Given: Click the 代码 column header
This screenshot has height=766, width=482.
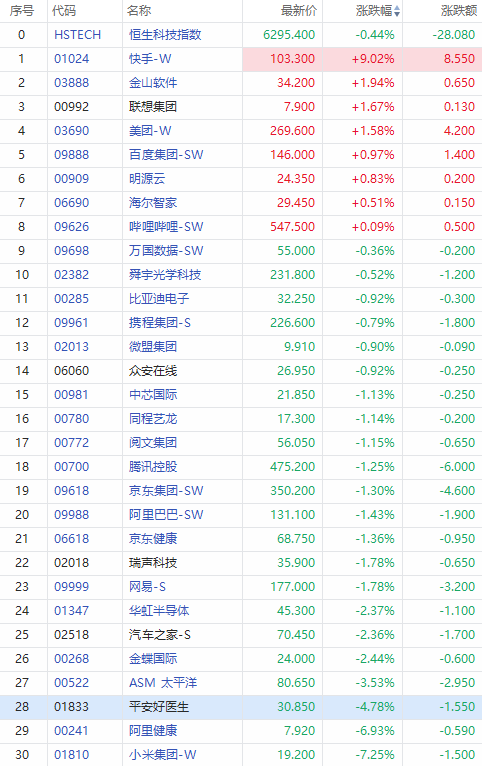Looking at the screenshot, I should 64,11.
